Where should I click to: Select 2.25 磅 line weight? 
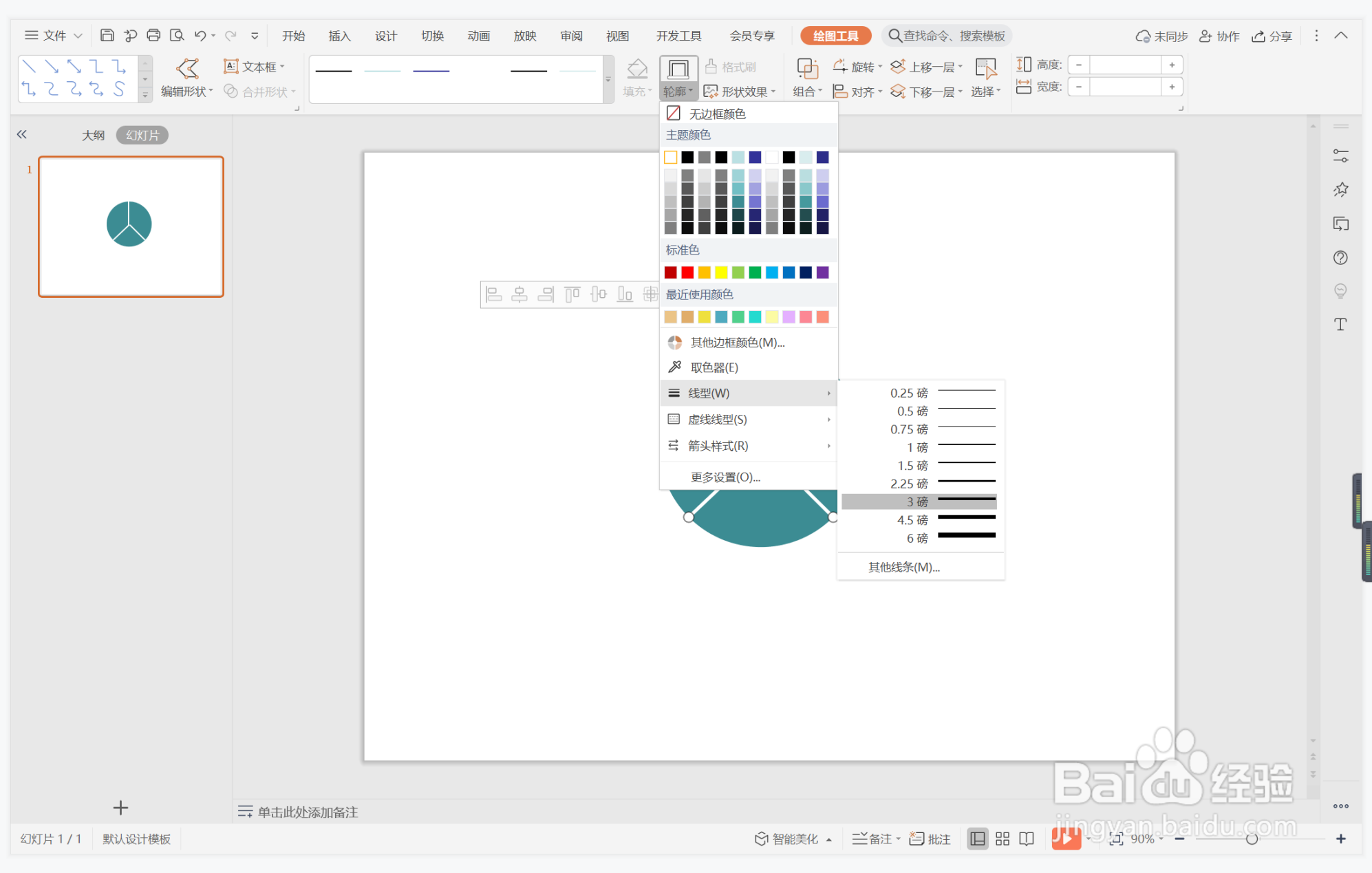pos(920,484)
